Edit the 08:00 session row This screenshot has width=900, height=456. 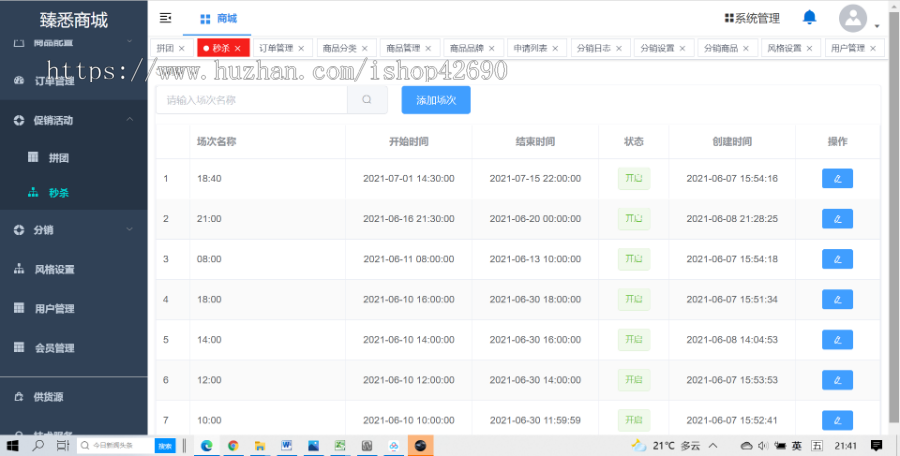tap(837, 259)
